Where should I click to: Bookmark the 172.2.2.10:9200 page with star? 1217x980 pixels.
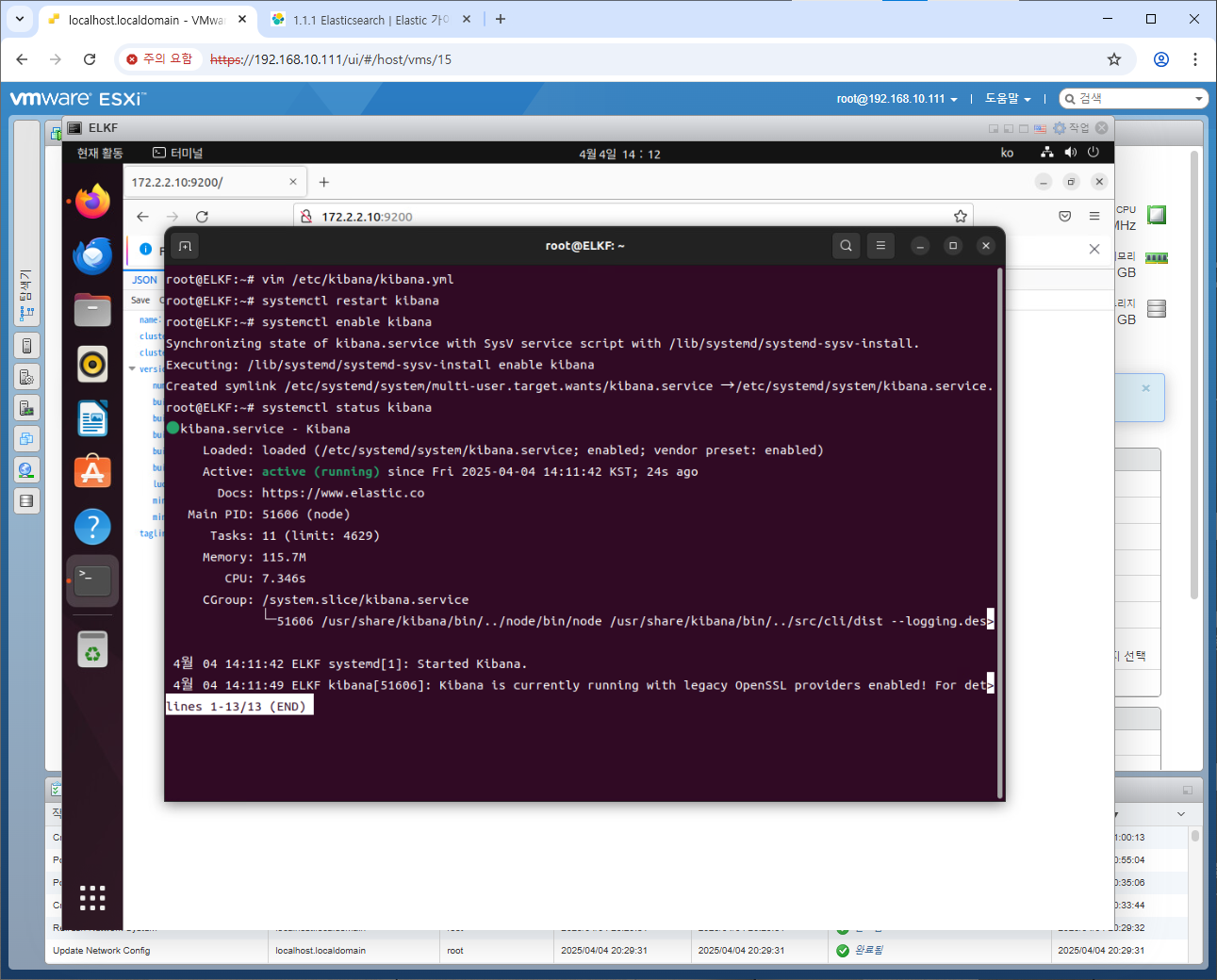click(960, 217)
